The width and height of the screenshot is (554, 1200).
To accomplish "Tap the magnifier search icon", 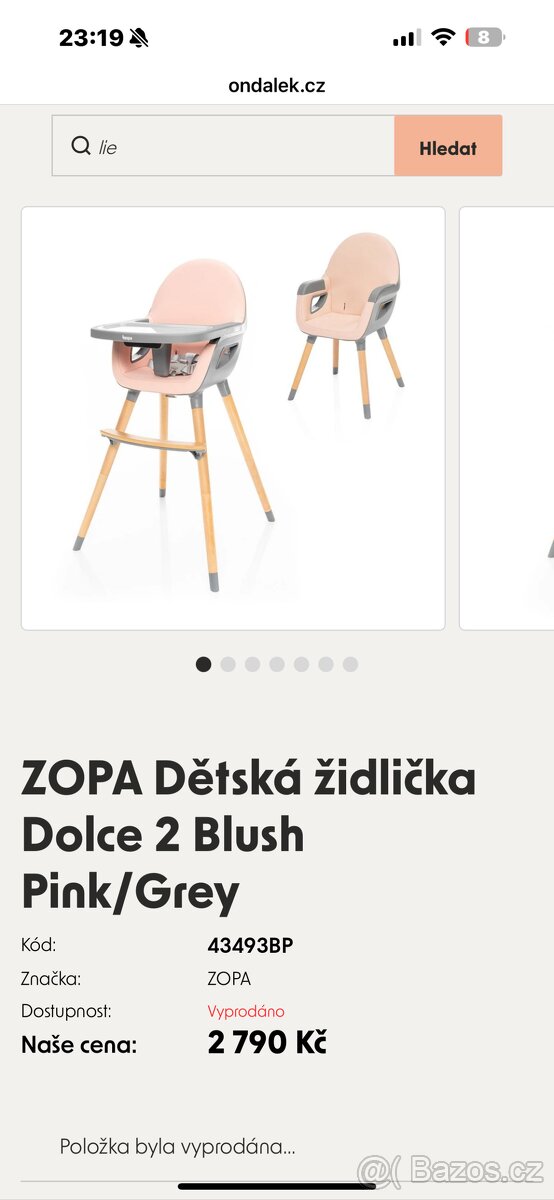I will click(81, 146).
